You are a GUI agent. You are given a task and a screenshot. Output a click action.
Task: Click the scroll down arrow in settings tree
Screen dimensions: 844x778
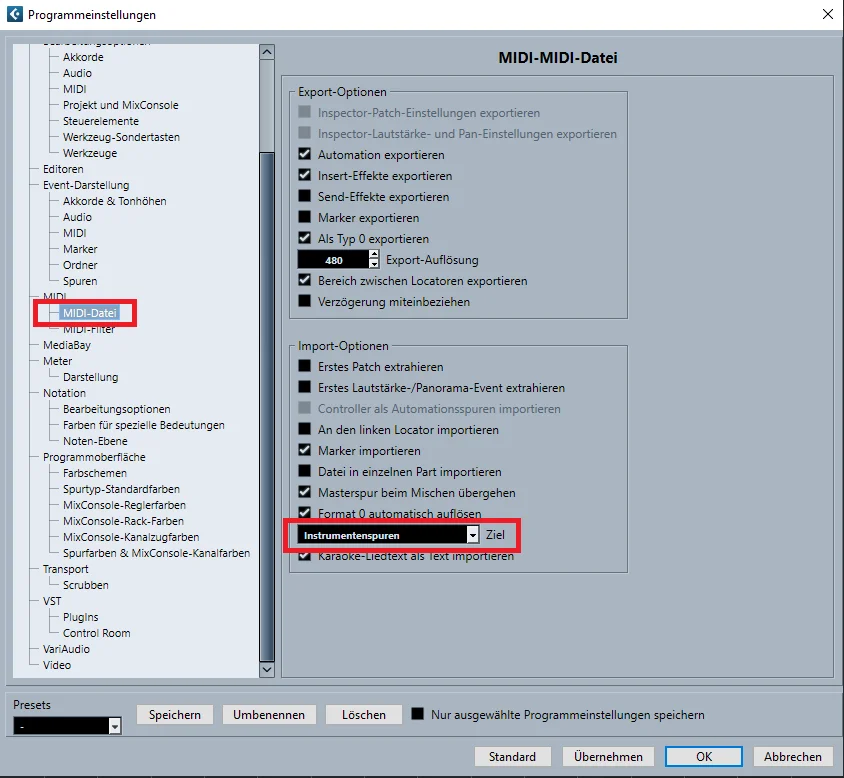point(267,669)
